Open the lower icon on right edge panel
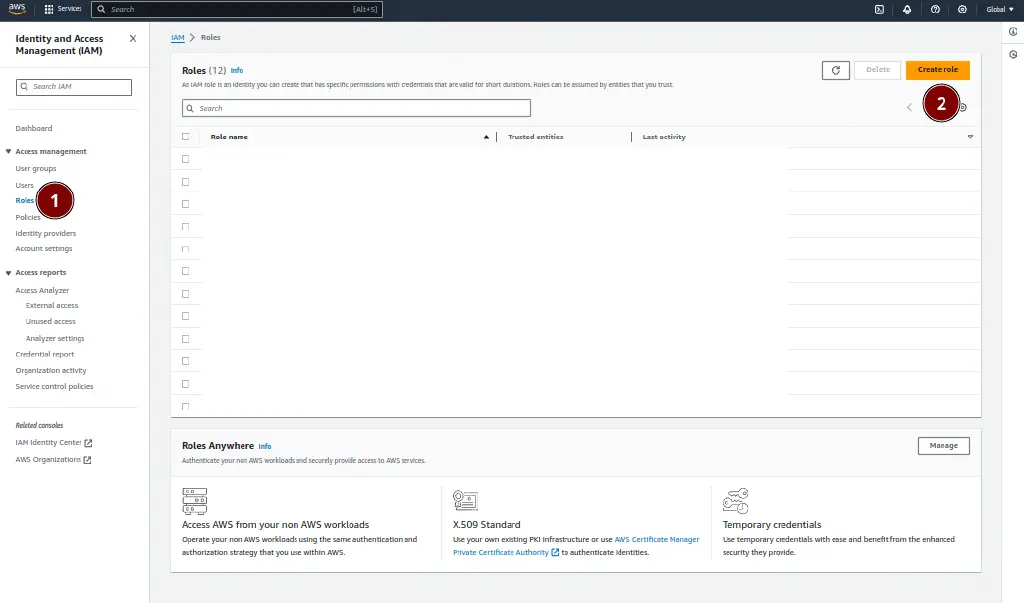 point(1013,54)
